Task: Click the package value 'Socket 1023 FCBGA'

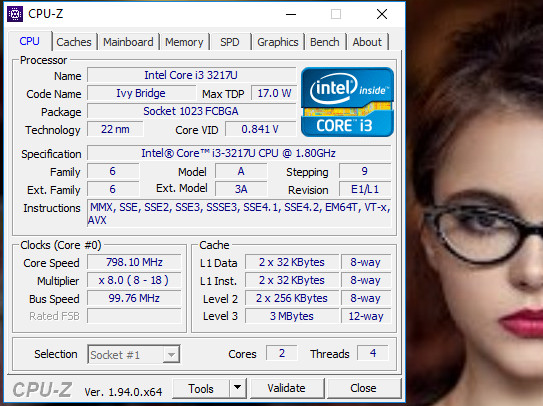Action: pyautogui.click(x=191, y=111)
